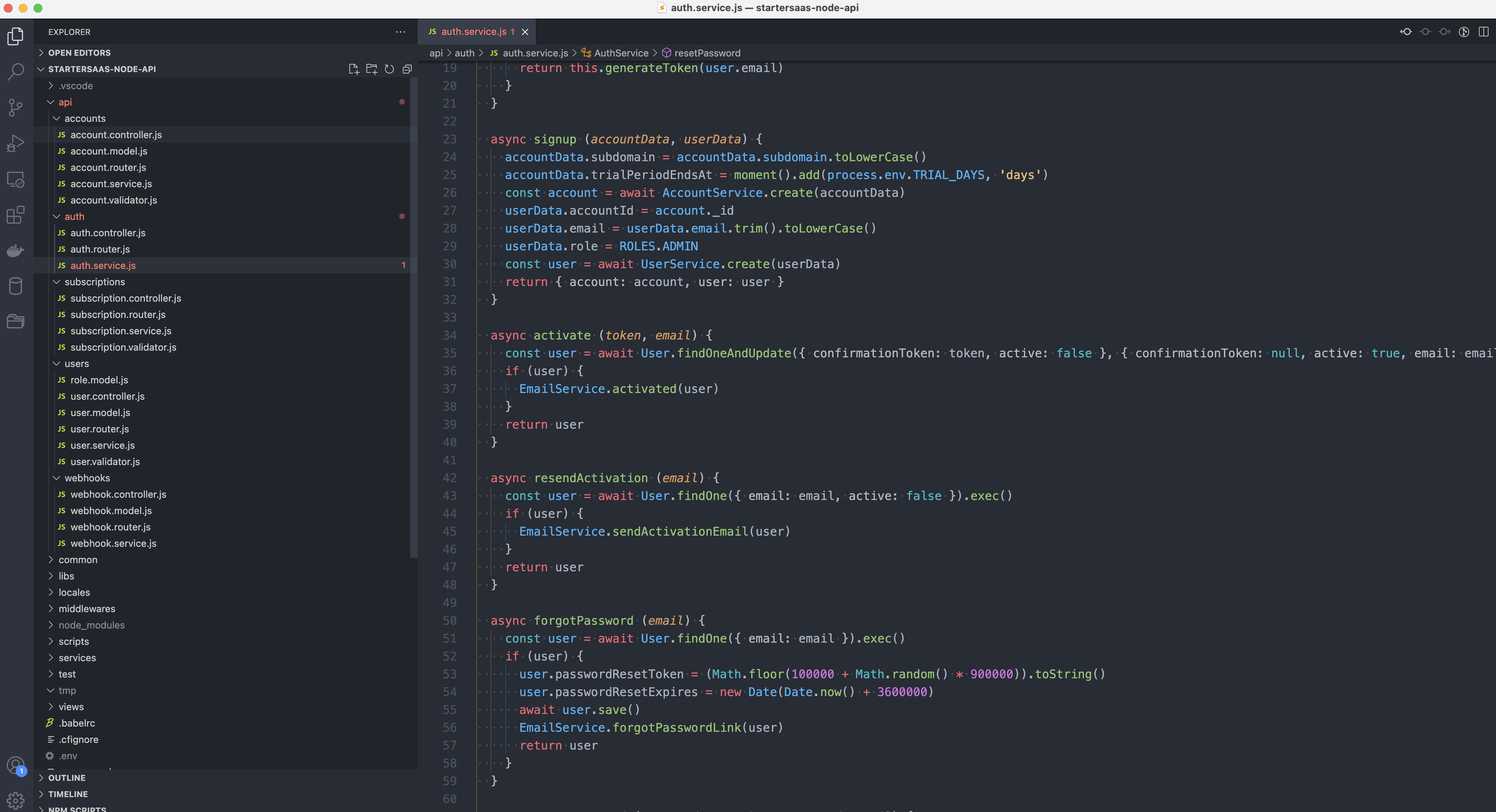Expand the OPEN EDITORS section
The height and width of the screenshot is (812, 1496).
pos(225,53)
